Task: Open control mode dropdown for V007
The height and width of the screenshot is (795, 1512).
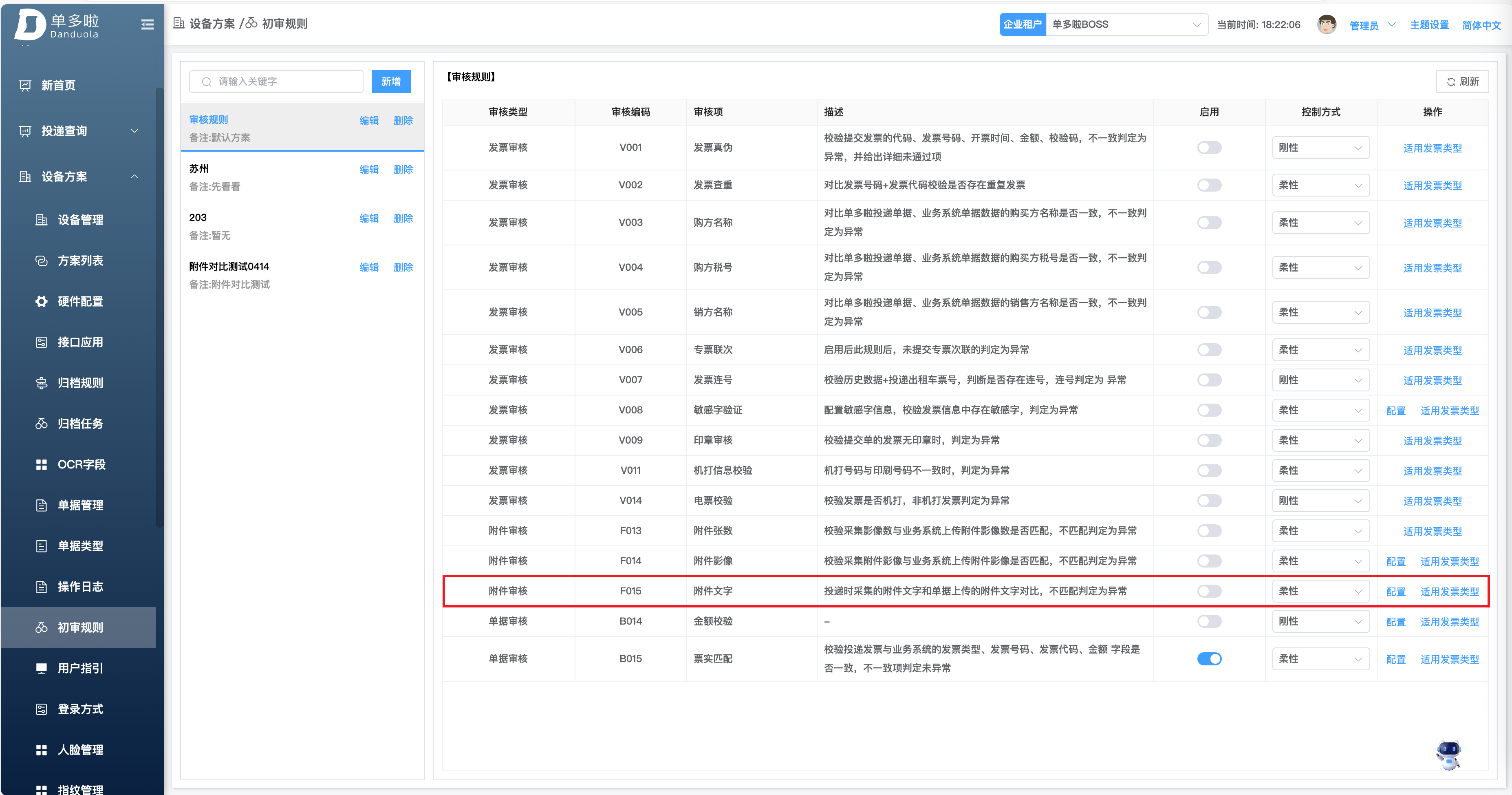Action: [x=1320, y=380]
